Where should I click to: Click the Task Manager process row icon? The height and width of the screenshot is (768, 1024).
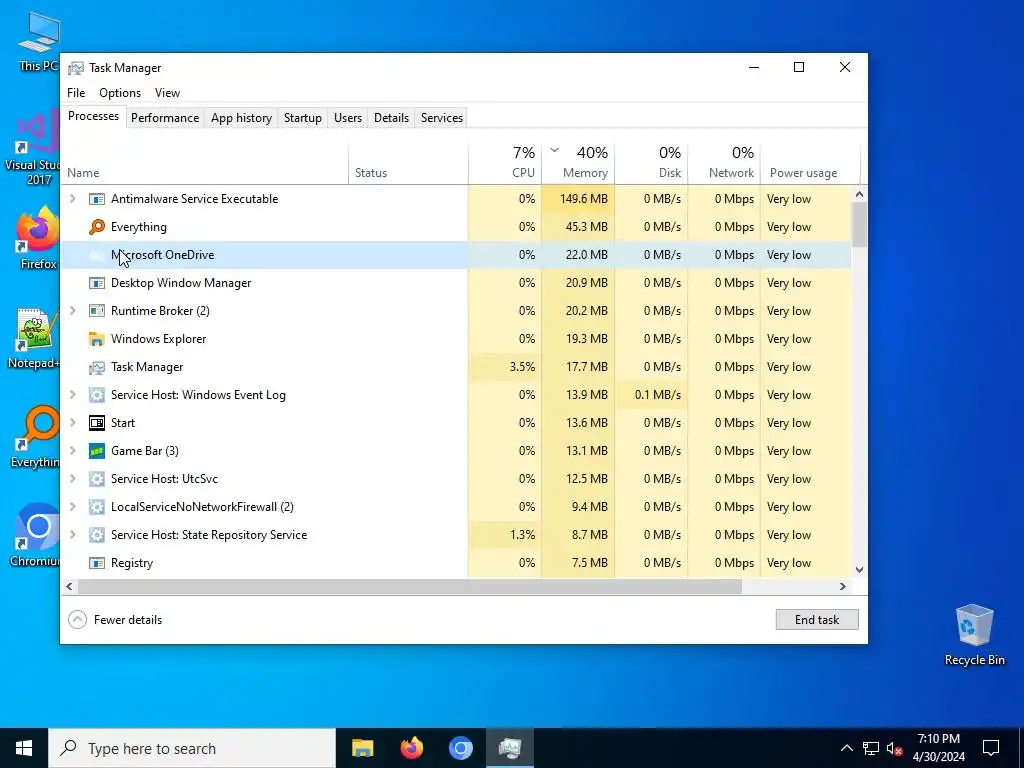[97, 368]
